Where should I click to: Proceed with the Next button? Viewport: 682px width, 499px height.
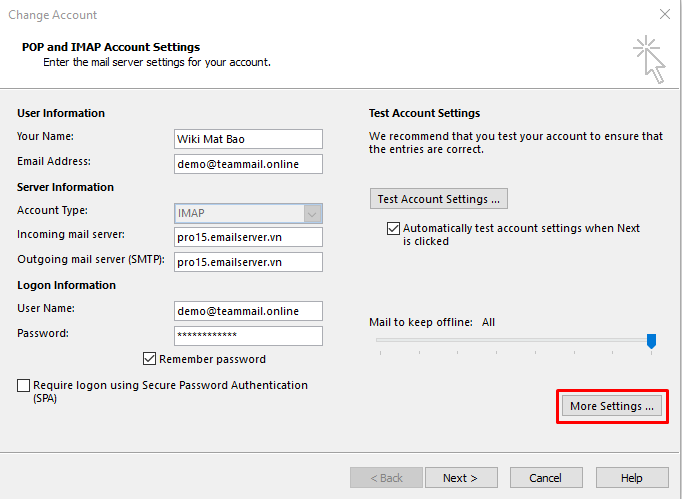(461, 478)
